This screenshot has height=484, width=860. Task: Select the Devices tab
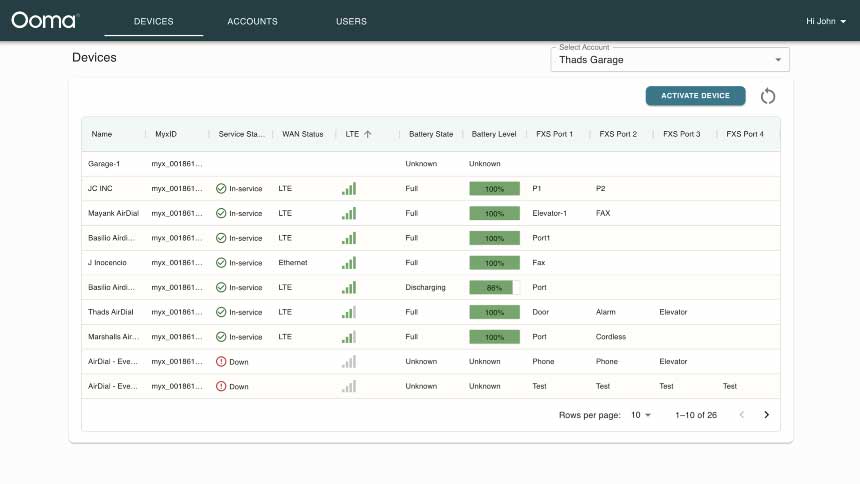[153, 21]
